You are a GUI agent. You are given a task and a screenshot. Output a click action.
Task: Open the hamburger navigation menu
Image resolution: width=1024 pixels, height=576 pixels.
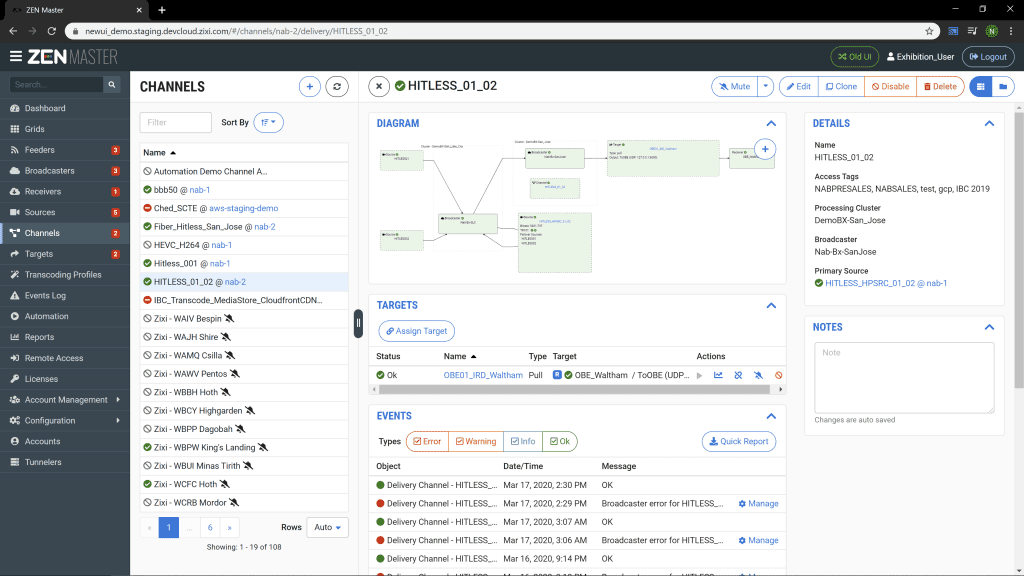pos(16,57)
